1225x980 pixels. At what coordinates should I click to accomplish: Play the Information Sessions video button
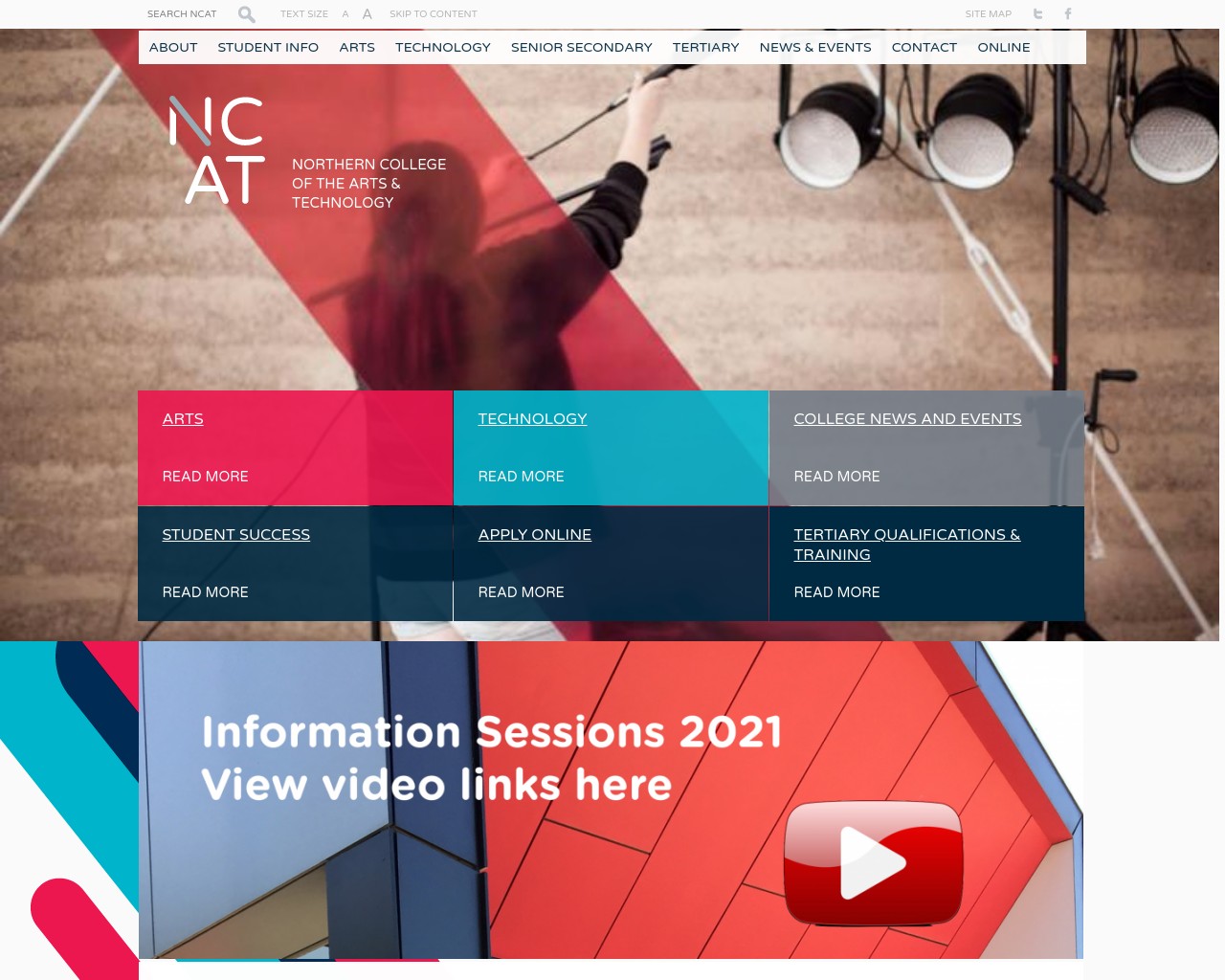[873, 862]
